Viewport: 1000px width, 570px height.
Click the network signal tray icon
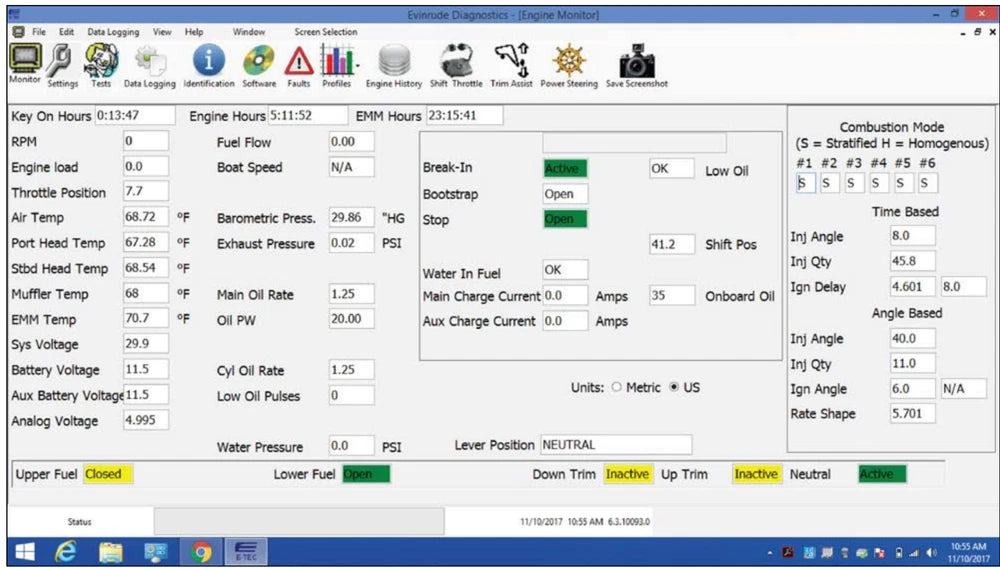[x=915, y=552]
